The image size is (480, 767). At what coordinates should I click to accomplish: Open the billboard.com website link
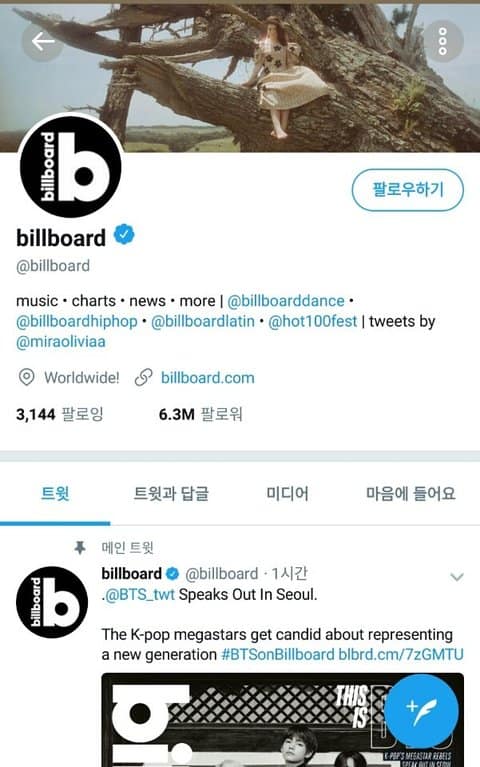click(207, 378)
